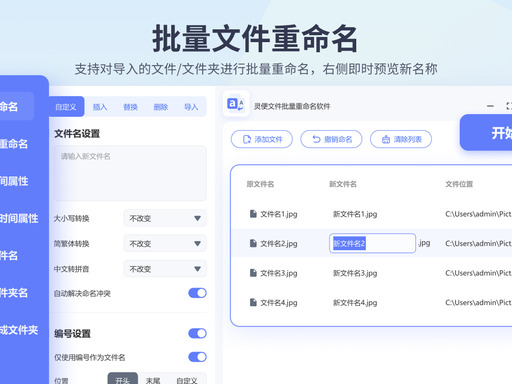Select 开头 position option
Viewport: 512px width, 384px height.
click(x=123, y=379)
